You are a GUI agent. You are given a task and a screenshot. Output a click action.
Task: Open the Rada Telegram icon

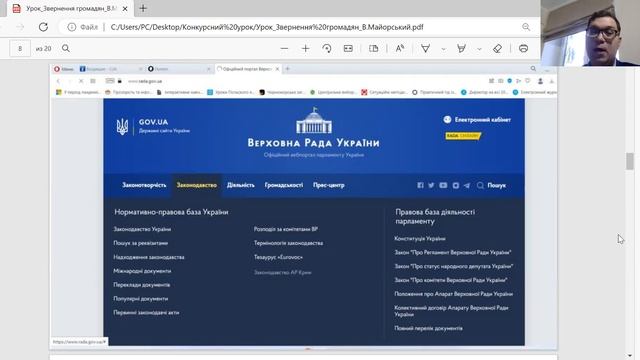[x=467, y=185]
